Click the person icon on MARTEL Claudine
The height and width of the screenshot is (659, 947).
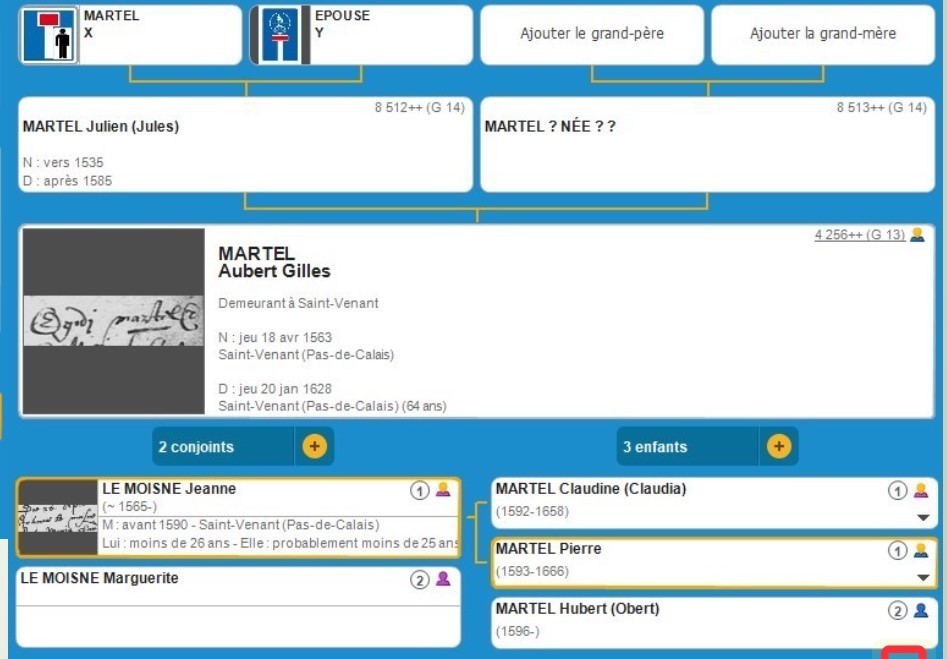coord(921,490)
